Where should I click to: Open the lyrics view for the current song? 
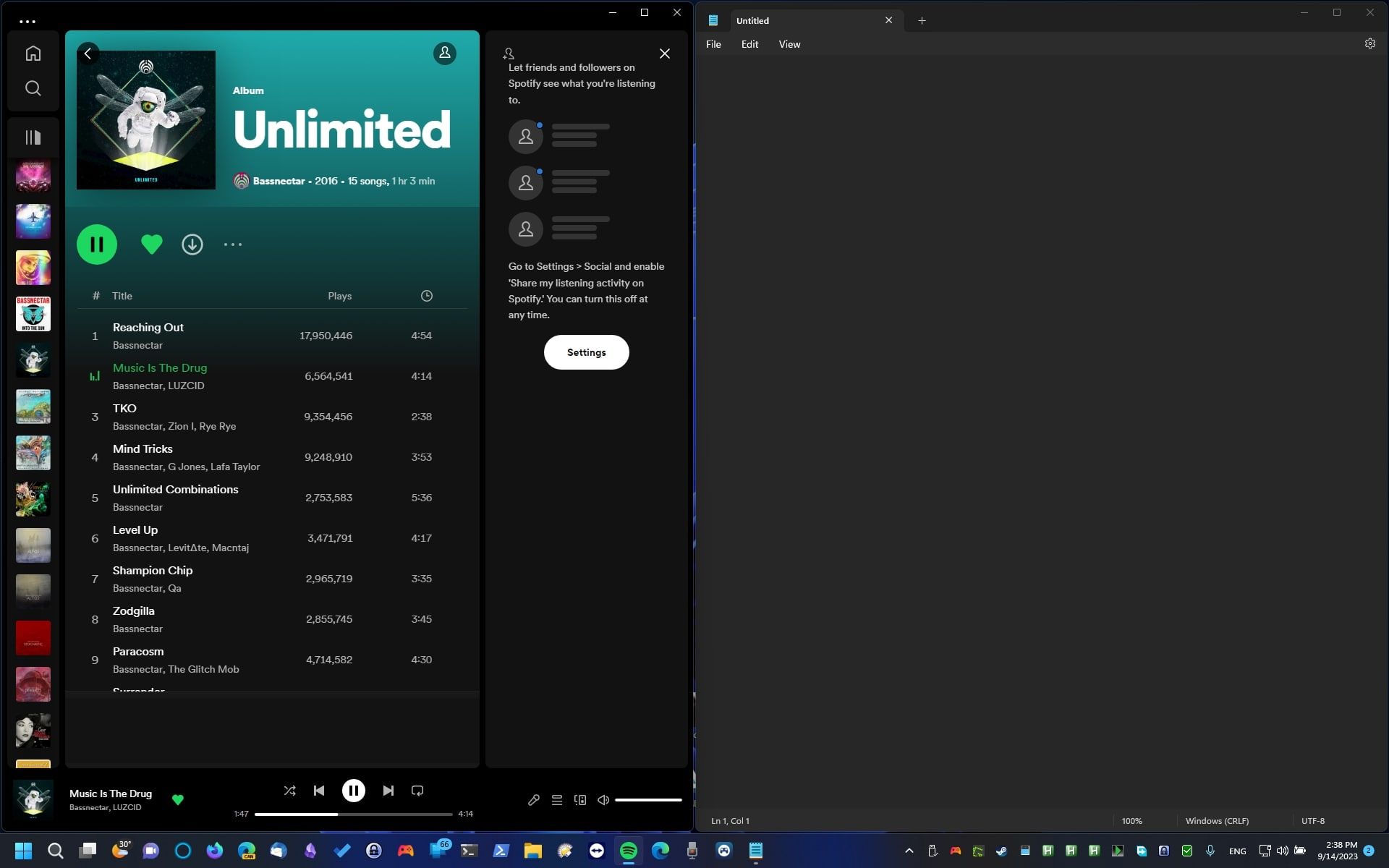tap(534, 800)
